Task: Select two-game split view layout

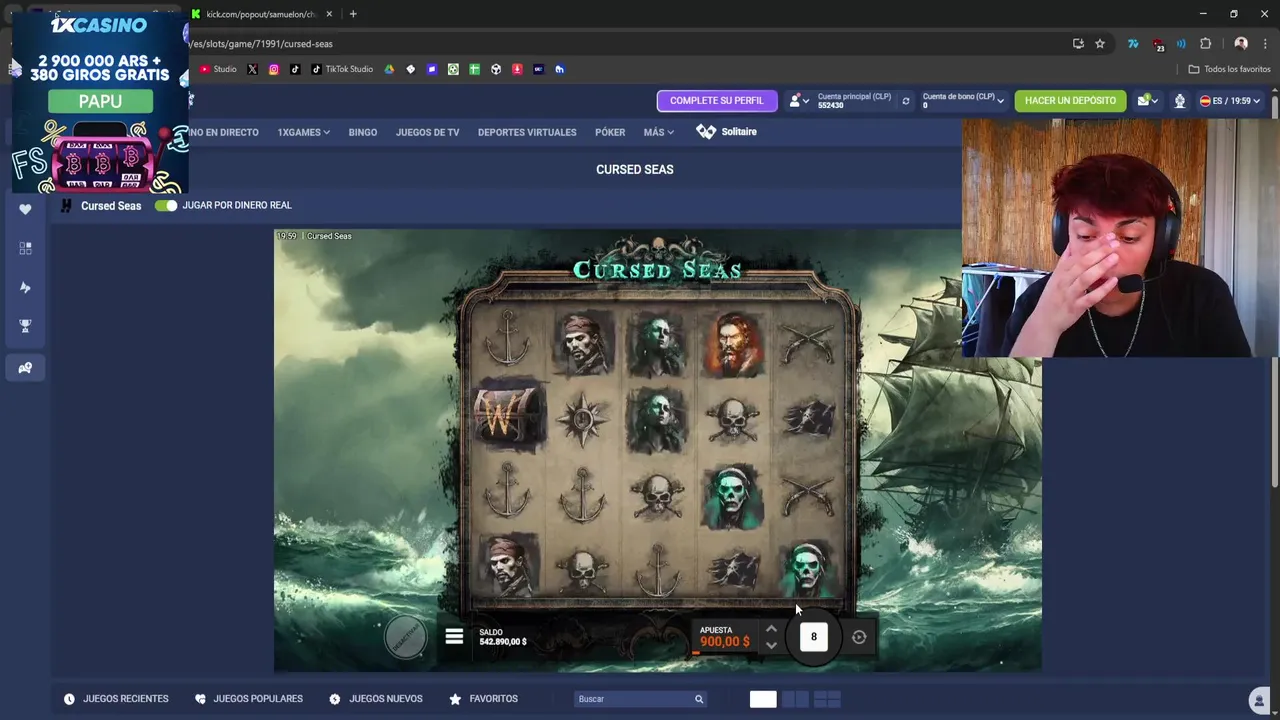Action: [x=796, y=699]
